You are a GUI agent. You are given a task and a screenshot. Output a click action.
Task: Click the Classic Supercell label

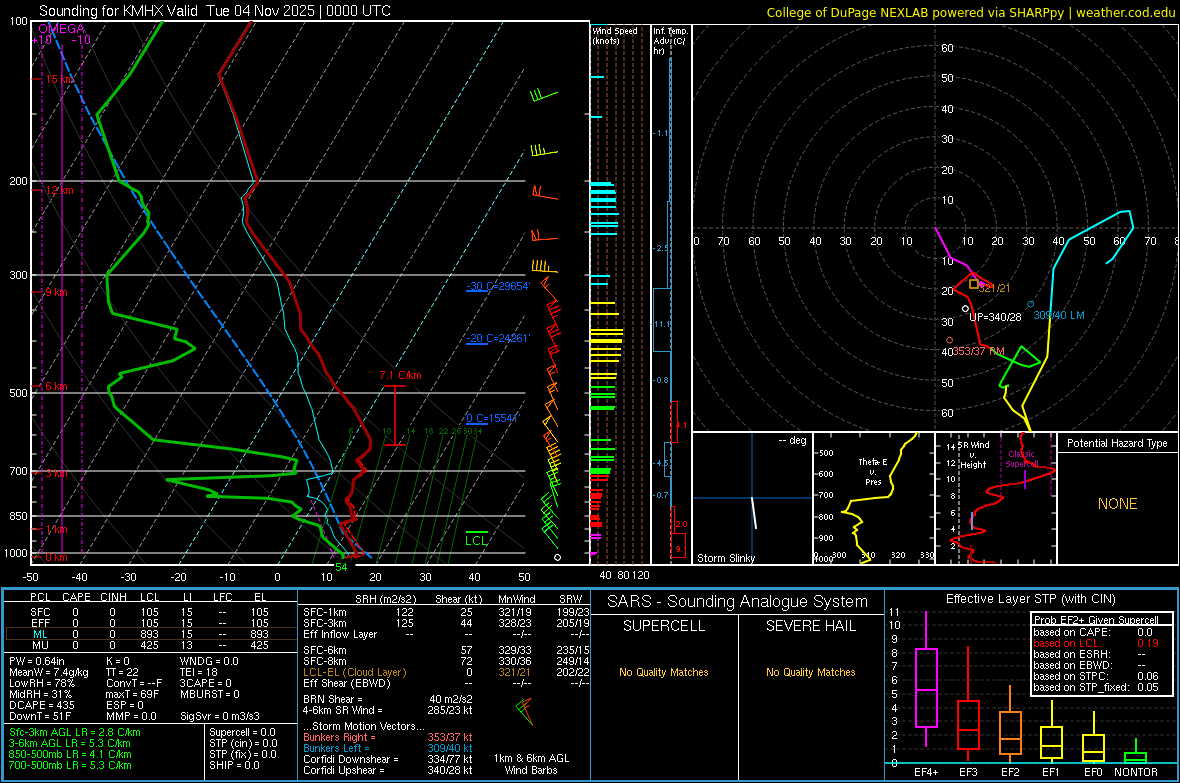click(1022, 459)
